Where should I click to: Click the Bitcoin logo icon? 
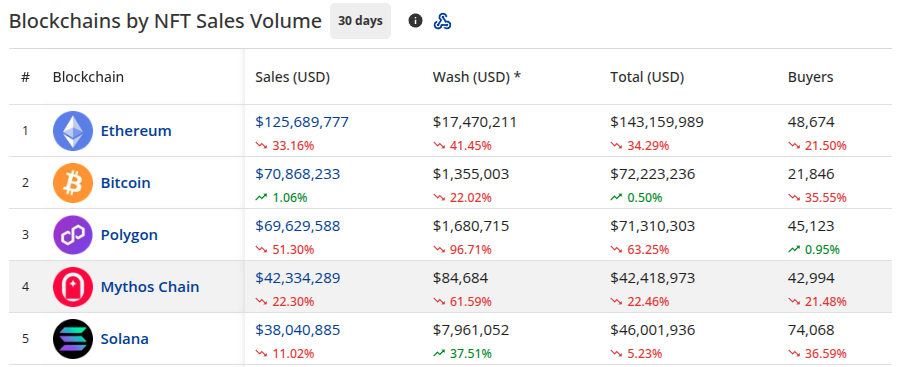pyautogui.click(x=73, y=183)
